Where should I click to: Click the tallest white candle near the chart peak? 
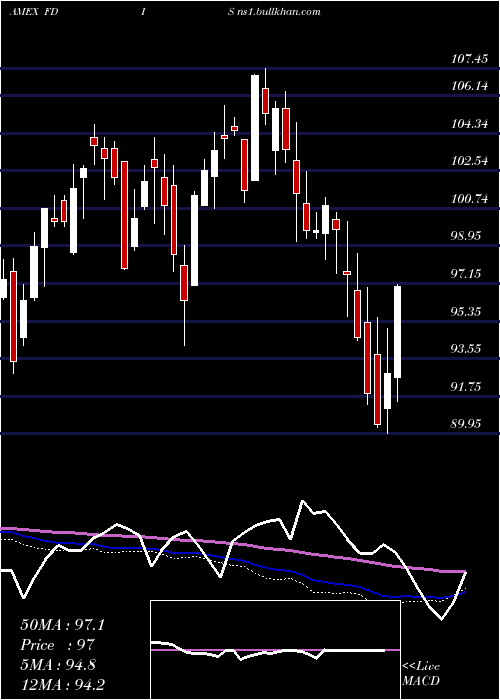point(255,128)
